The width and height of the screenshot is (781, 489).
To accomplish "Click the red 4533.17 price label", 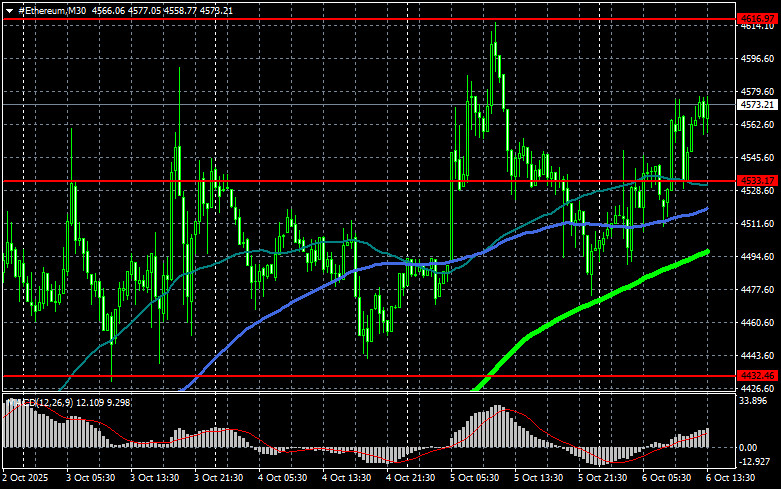I will (x=757, y=181).
